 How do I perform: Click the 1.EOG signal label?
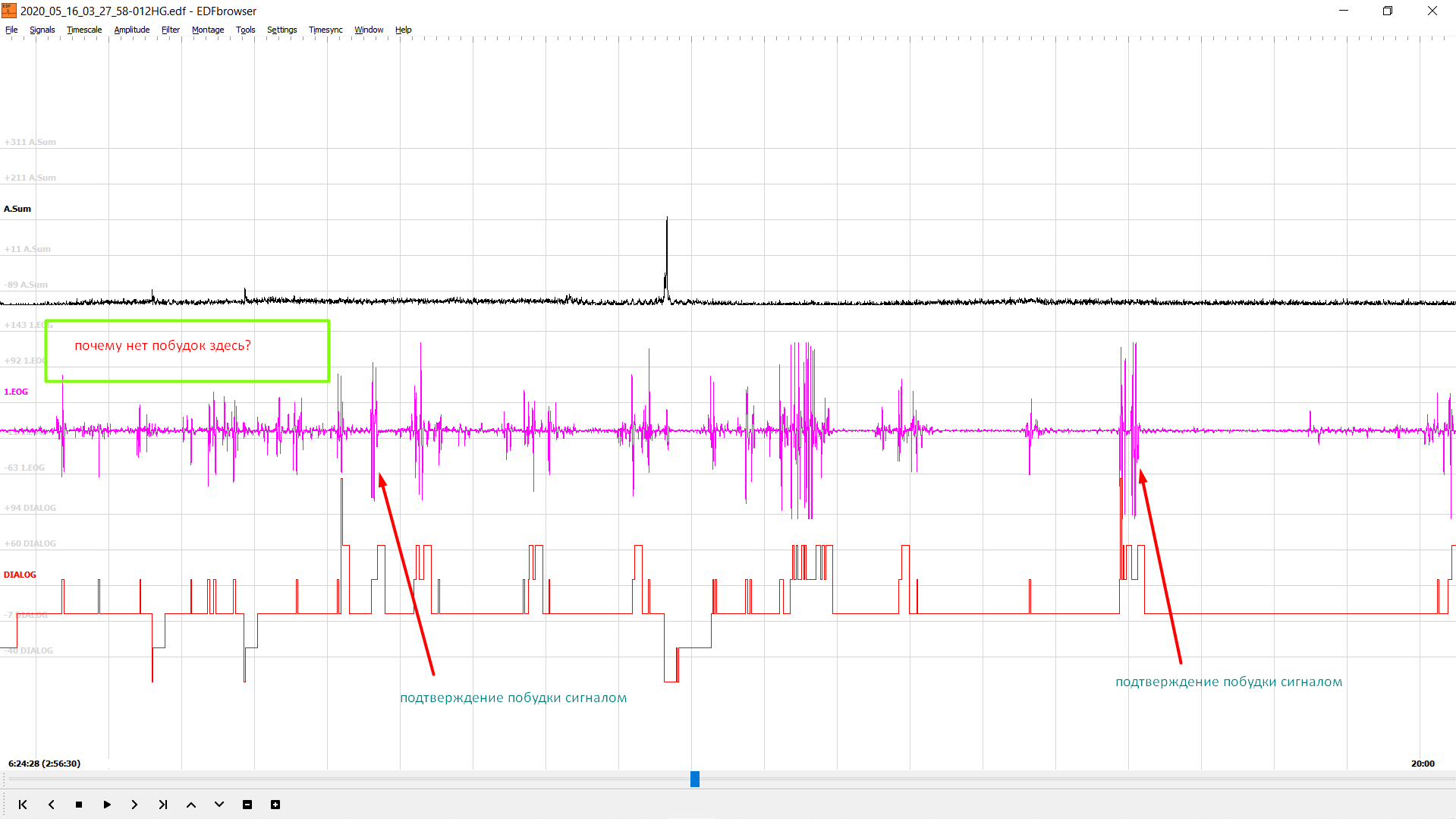click(16, 392)
